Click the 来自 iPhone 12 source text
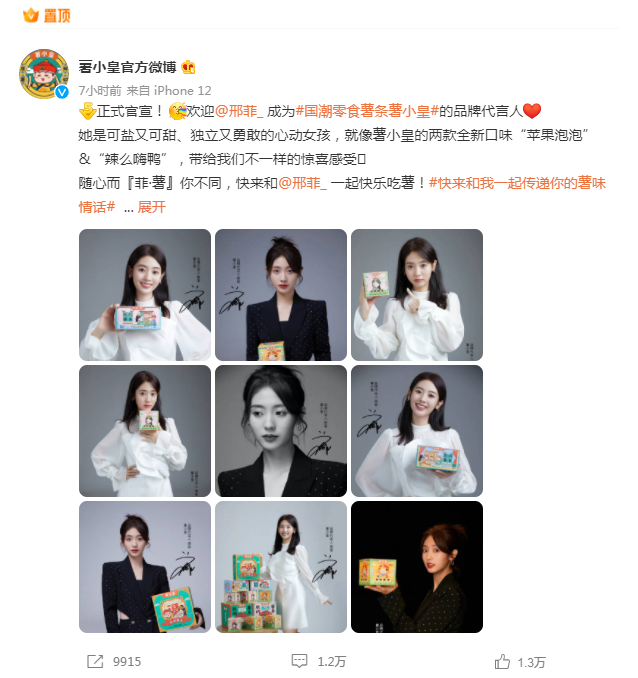 coord(169,90)
